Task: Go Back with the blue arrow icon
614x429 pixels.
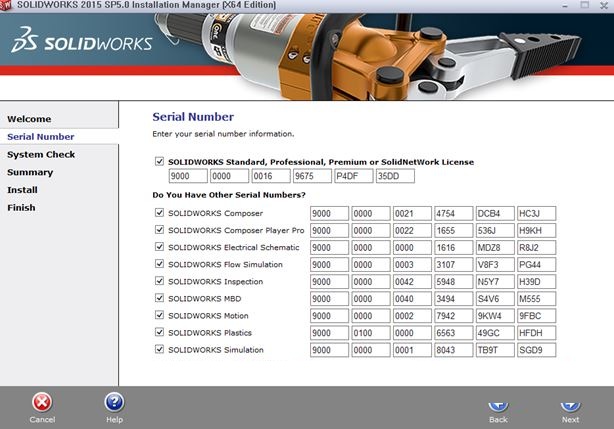Action: tap(498, 406)
